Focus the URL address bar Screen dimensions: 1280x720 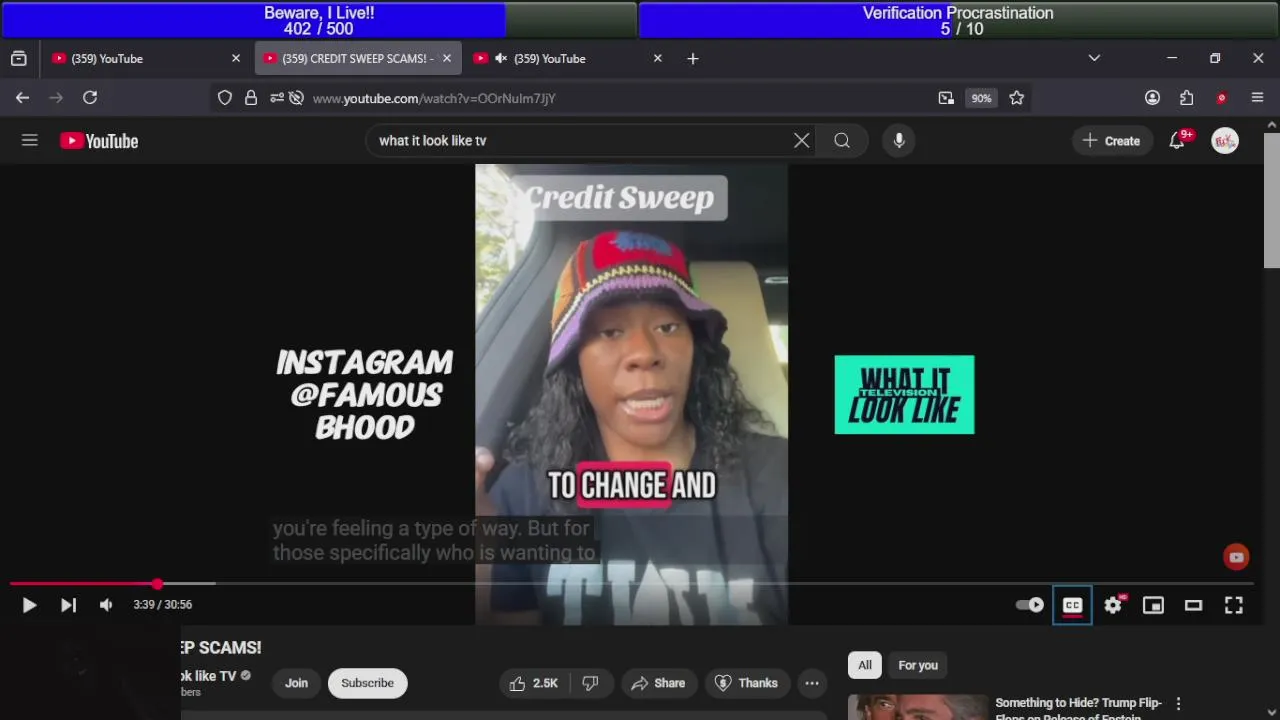pyautogui.click(x=620, y=98)
